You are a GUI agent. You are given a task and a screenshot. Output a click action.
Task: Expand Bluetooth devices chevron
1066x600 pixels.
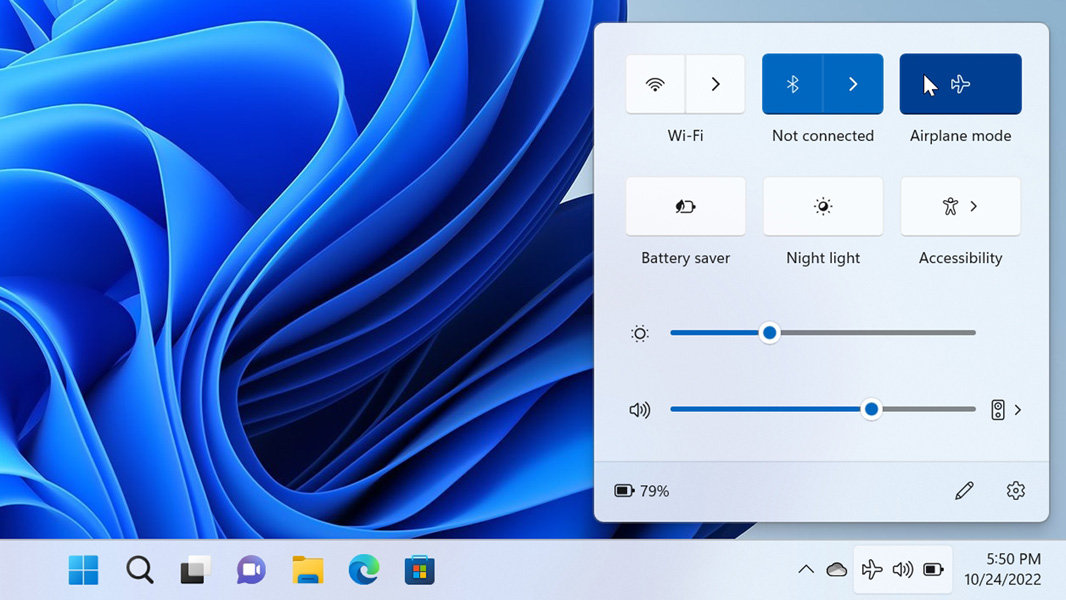(x=853, y=84)
